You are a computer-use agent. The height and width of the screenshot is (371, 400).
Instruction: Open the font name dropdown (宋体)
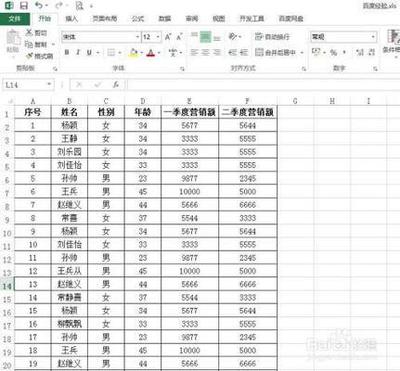[137, 37]
